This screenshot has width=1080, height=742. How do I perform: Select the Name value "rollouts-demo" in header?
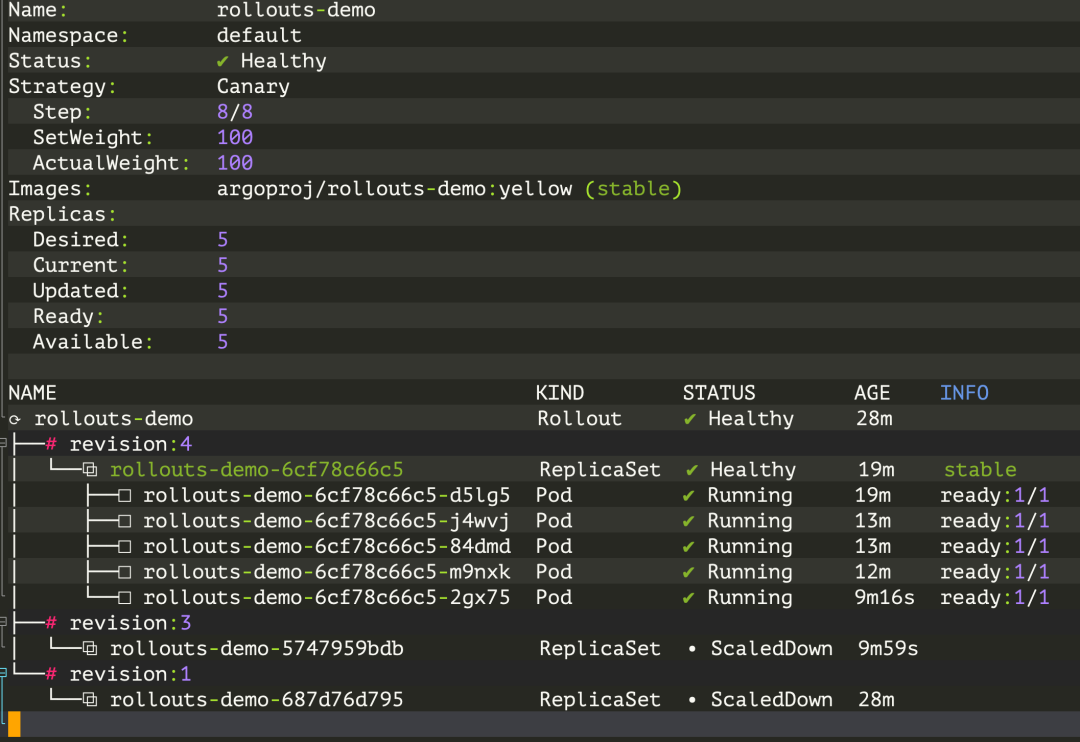296,10
